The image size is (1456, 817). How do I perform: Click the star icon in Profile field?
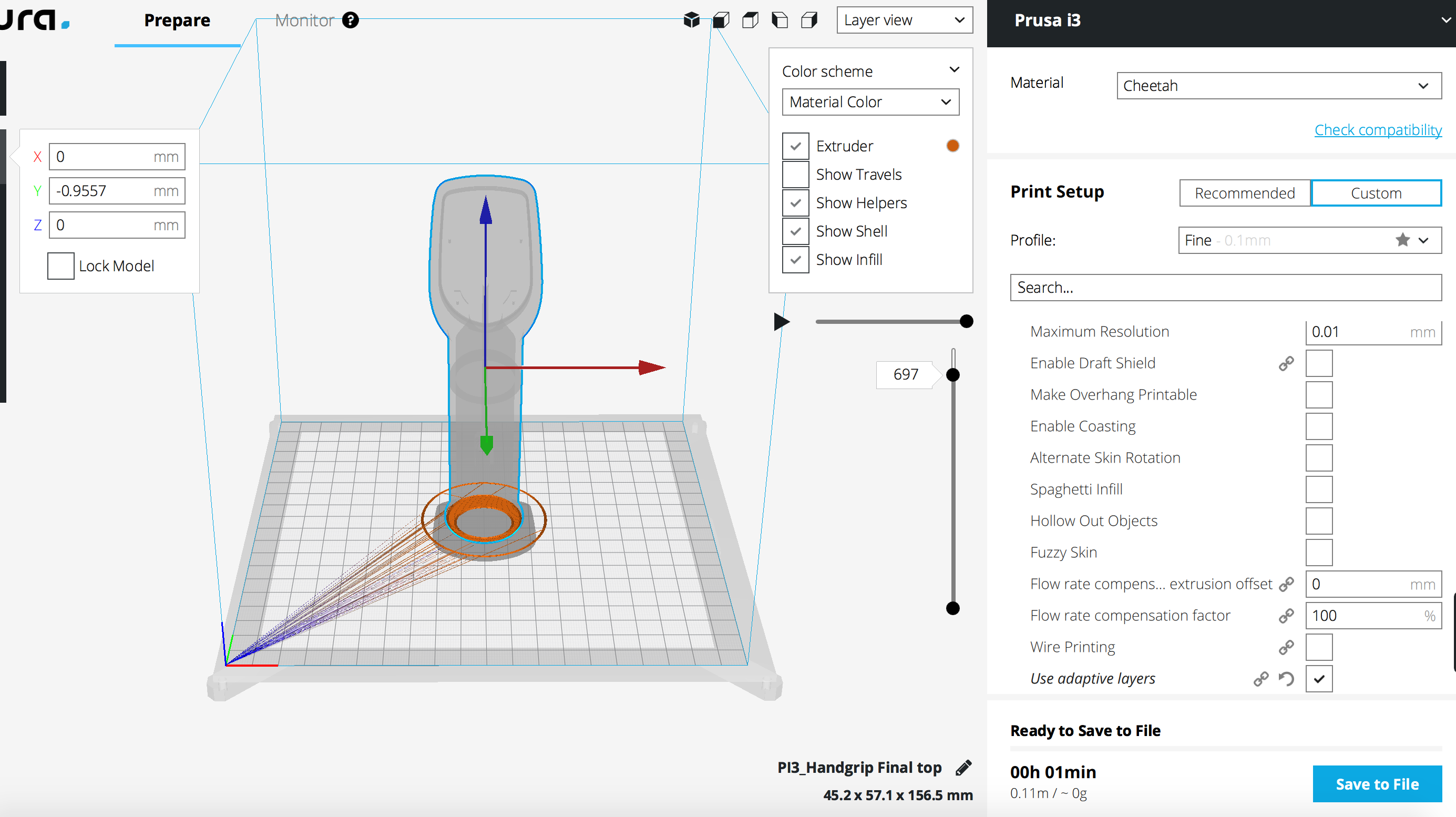[1402, 240]
